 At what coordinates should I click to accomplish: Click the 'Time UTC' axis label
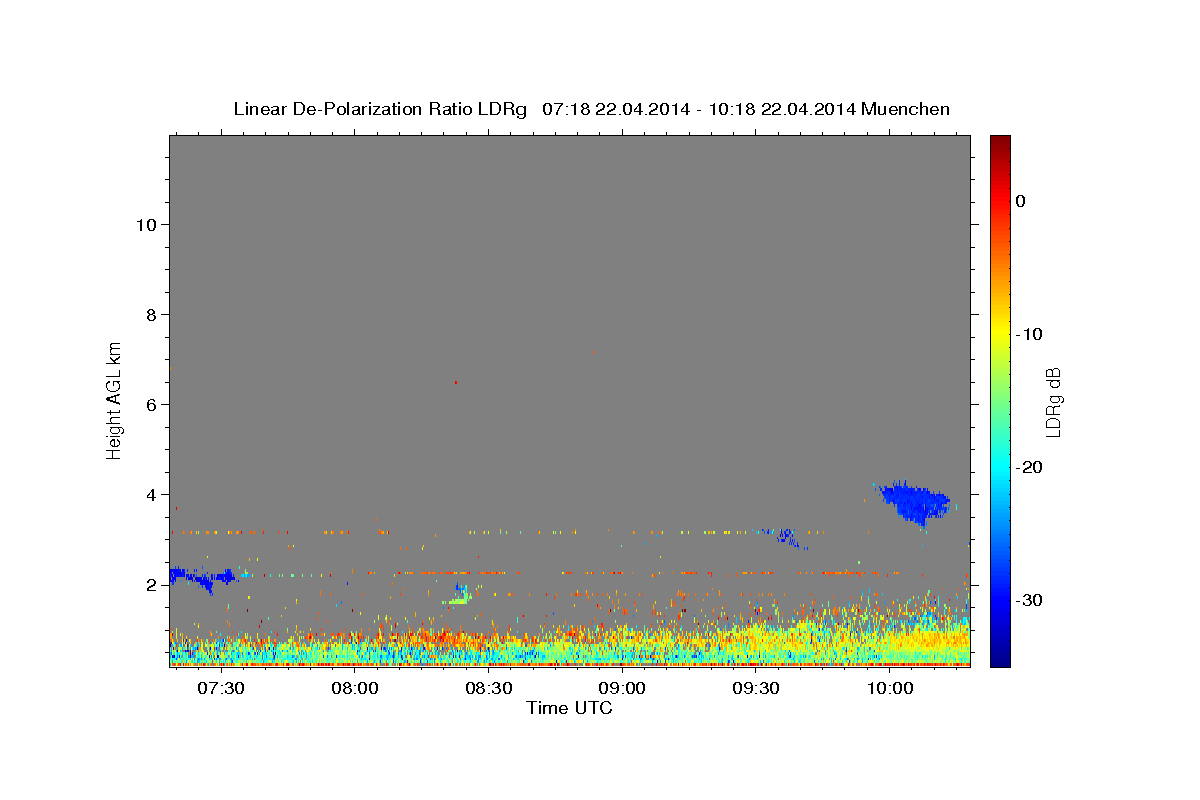pyautogui.click(x=569, y=709)
